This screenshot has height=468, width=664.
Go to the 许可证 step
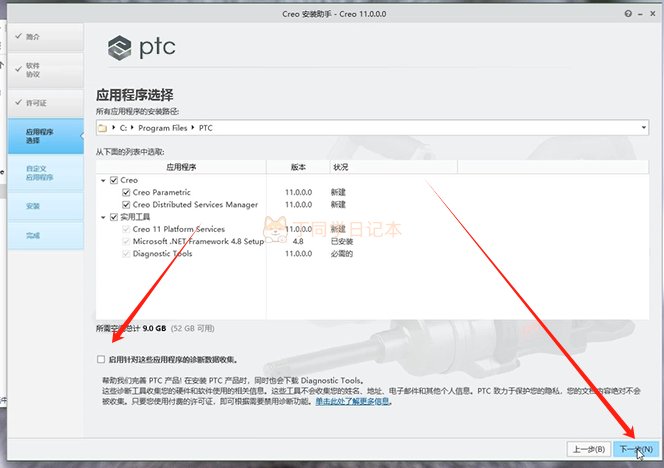coord(46,103)
